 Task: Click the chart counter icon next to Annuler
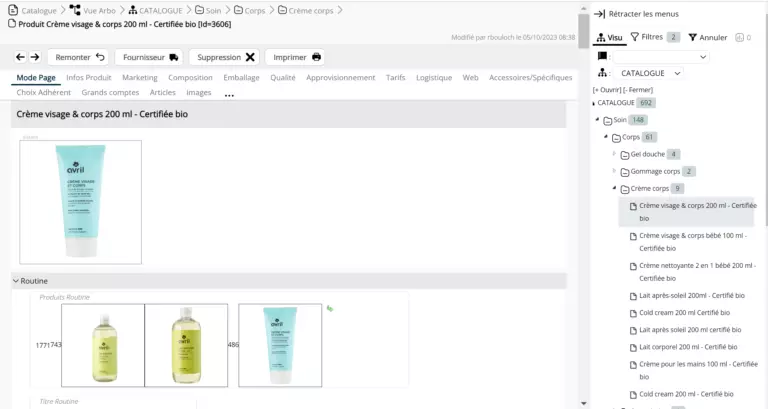pyautogui.click(x=739, y=37)
